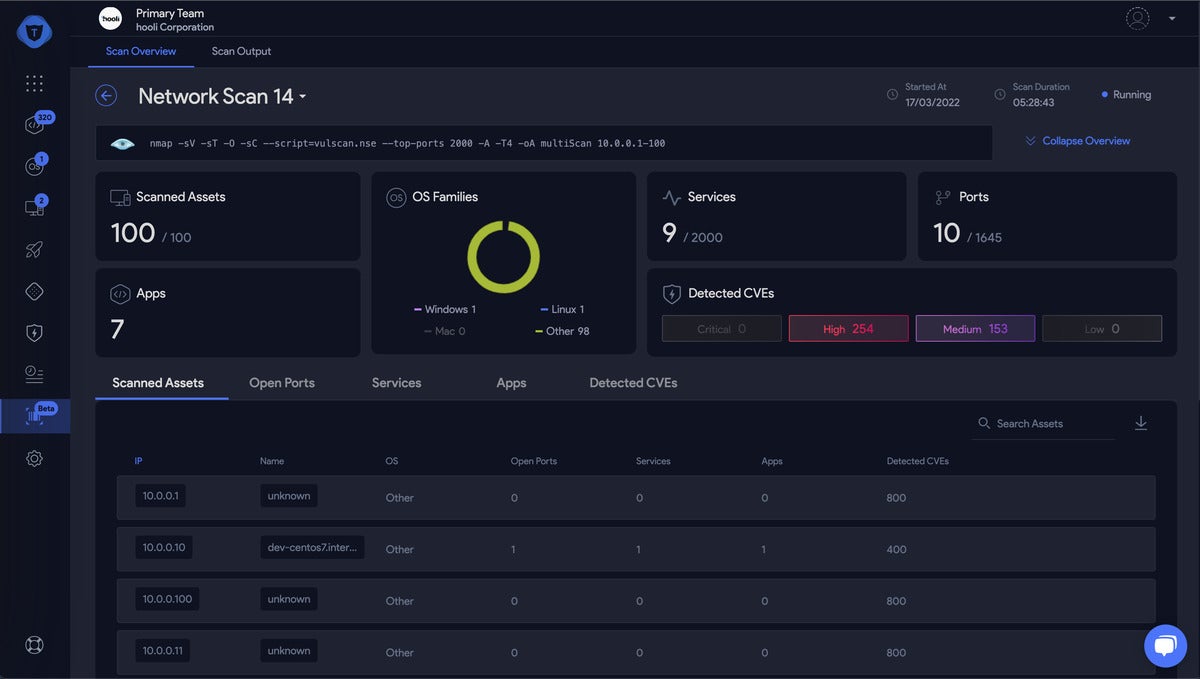Click the Windows 1 legend entry
The image size is (1200, 679).
click(445, 310)
